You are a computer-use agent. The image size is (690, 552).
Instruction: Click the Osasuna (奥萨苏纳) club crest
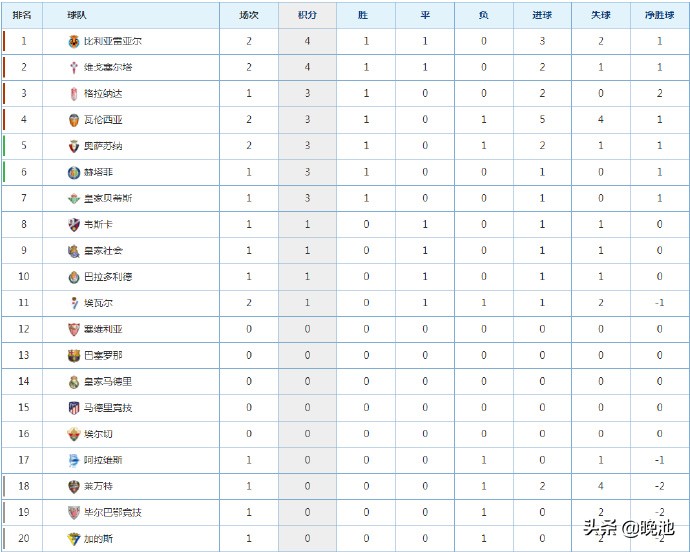point(74,146)
